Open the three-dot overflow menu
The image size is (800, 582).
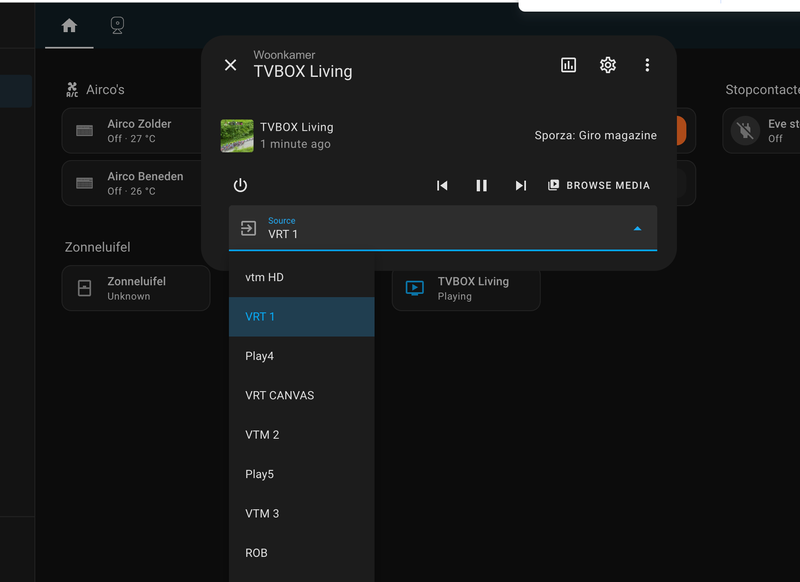(x=647, y=65)
